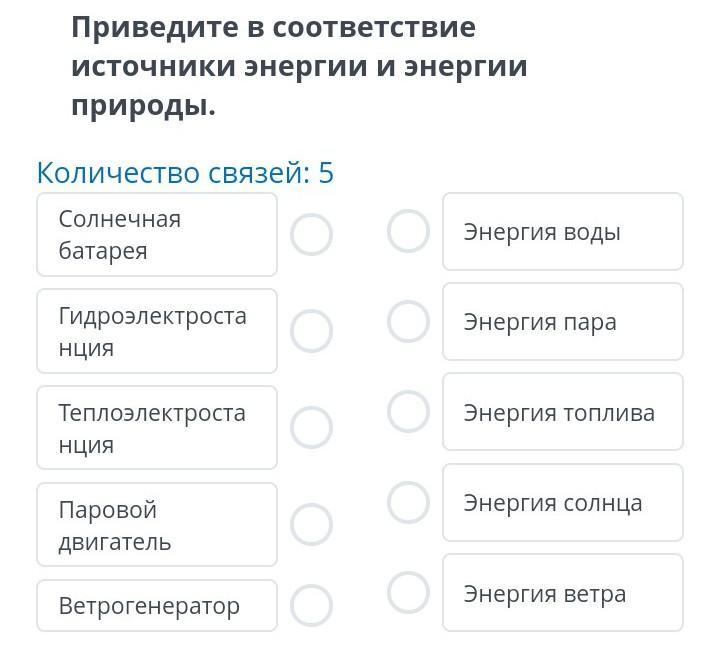
Task: Select the connector circle beside Солнечная батарея
Action: (x=311, y=235)
